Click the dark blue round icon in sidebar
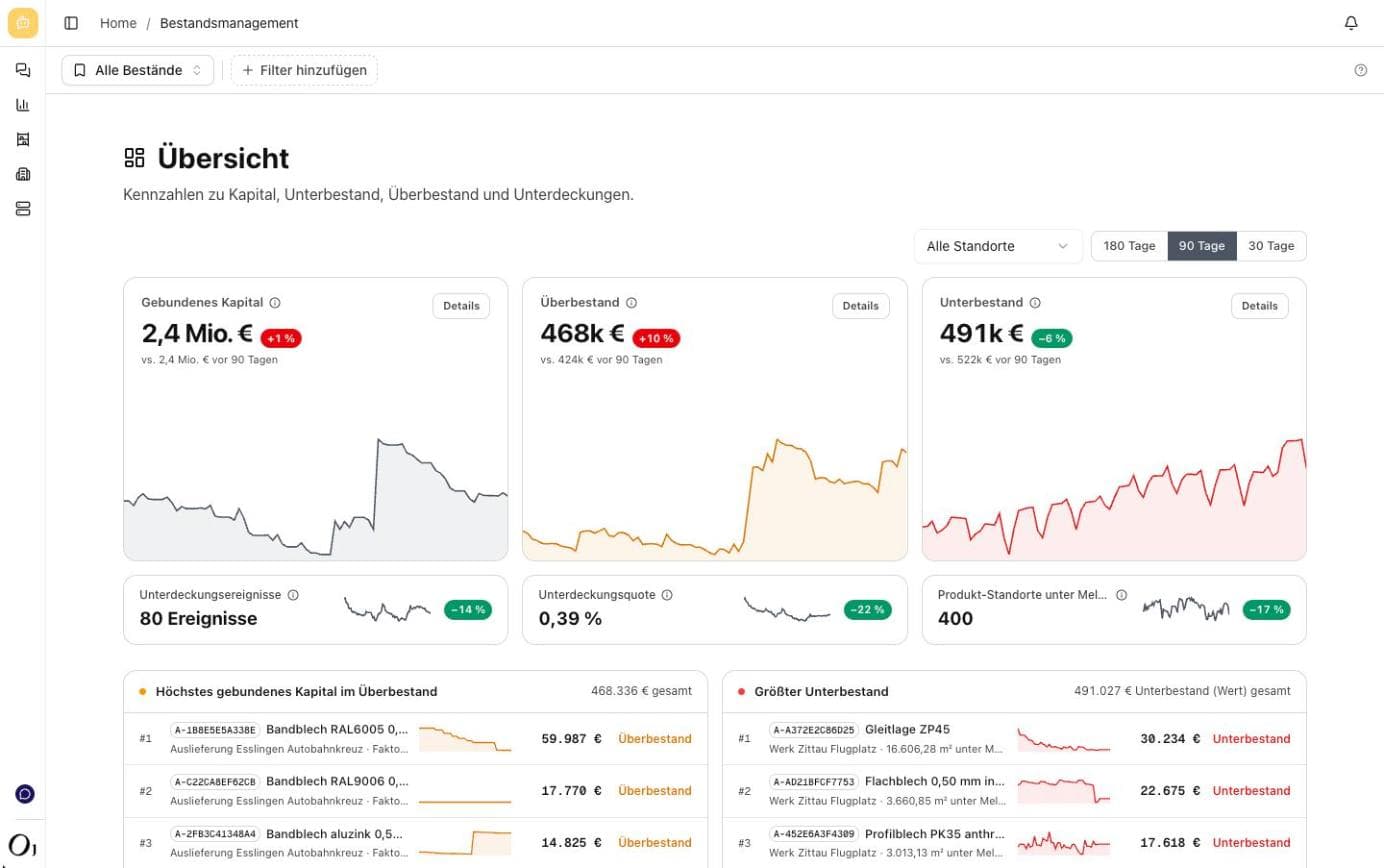Image resolution: width=1384 pixels, height=868 pixels. pyautogui.click(x=25, y=794)
